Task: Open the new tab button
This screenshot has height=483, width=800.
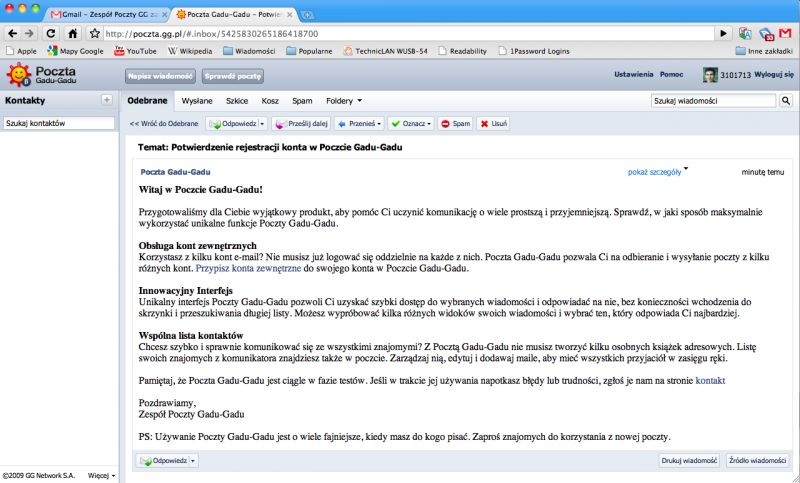Action: click(x=307, y=15)
